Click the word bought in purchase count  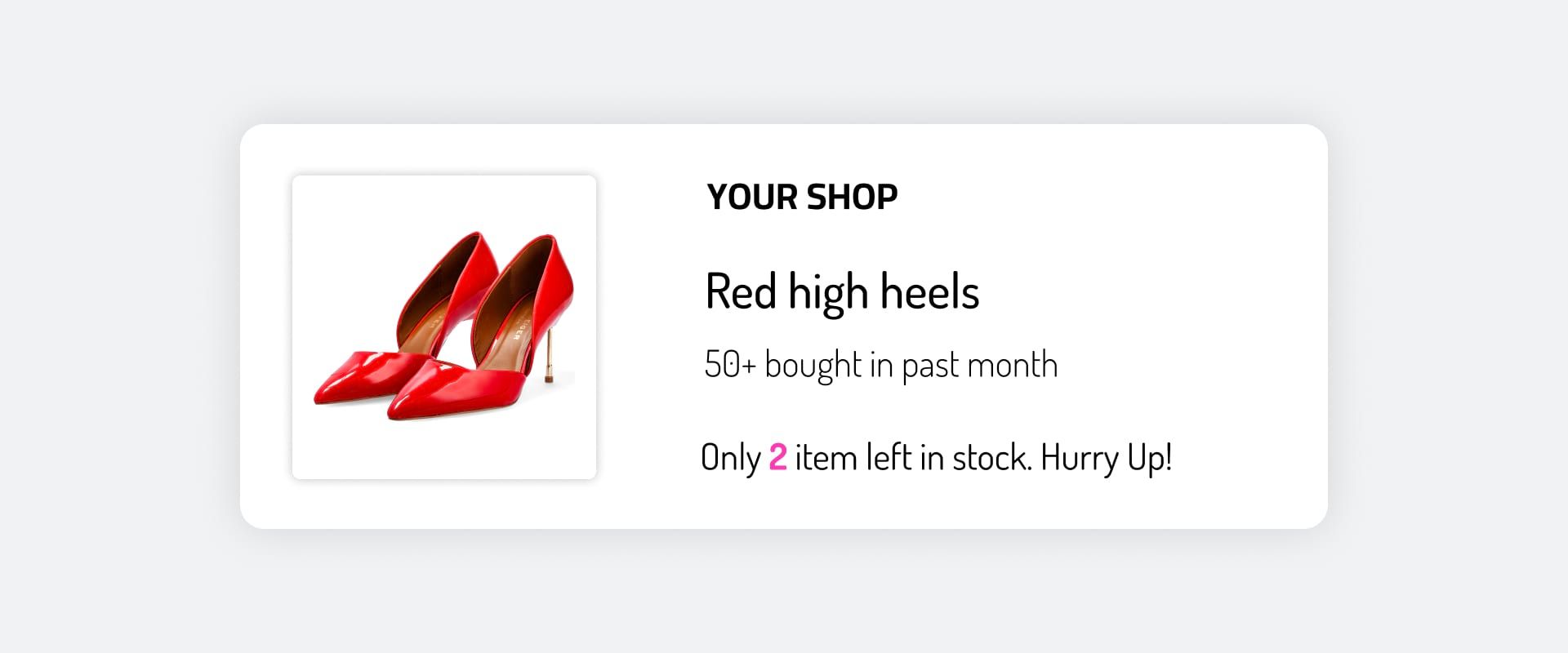[813, 365]
